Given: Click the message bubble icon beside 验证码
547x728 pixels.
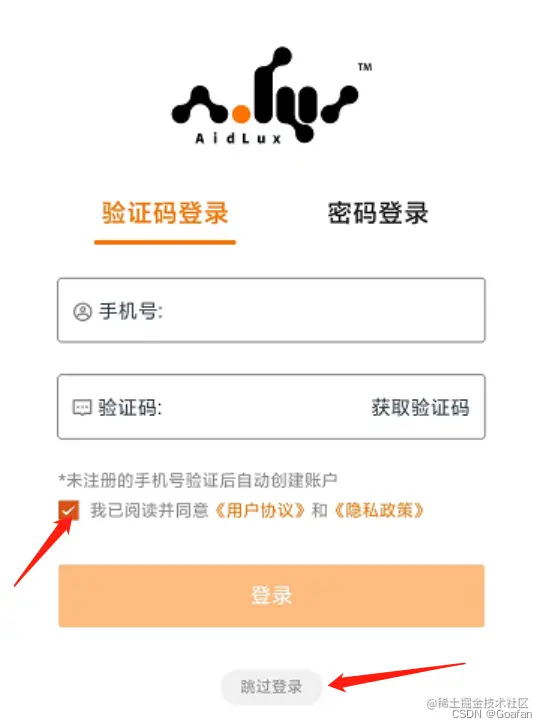Looking at the screenshot, I should click(x=82, y=408).
